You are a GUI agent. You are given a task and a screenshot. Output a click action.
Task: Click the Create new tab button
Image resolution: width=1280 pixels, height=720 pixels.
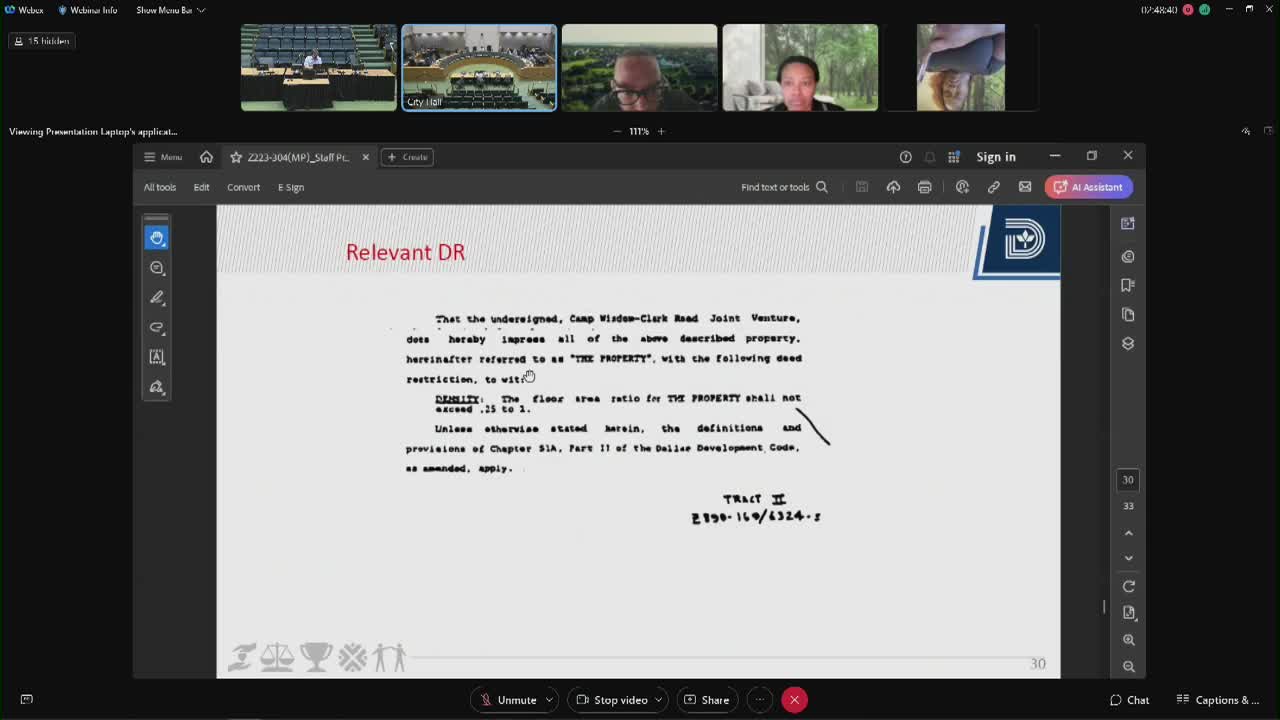point(407,157)
